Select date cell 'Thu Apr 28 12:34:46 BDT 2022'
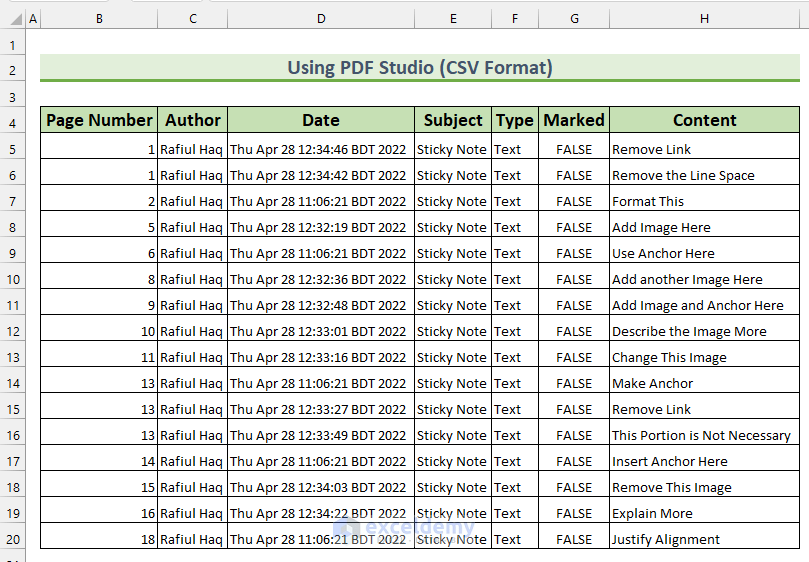Viewport: 809px width, 562px height. [x=318, y=149]
